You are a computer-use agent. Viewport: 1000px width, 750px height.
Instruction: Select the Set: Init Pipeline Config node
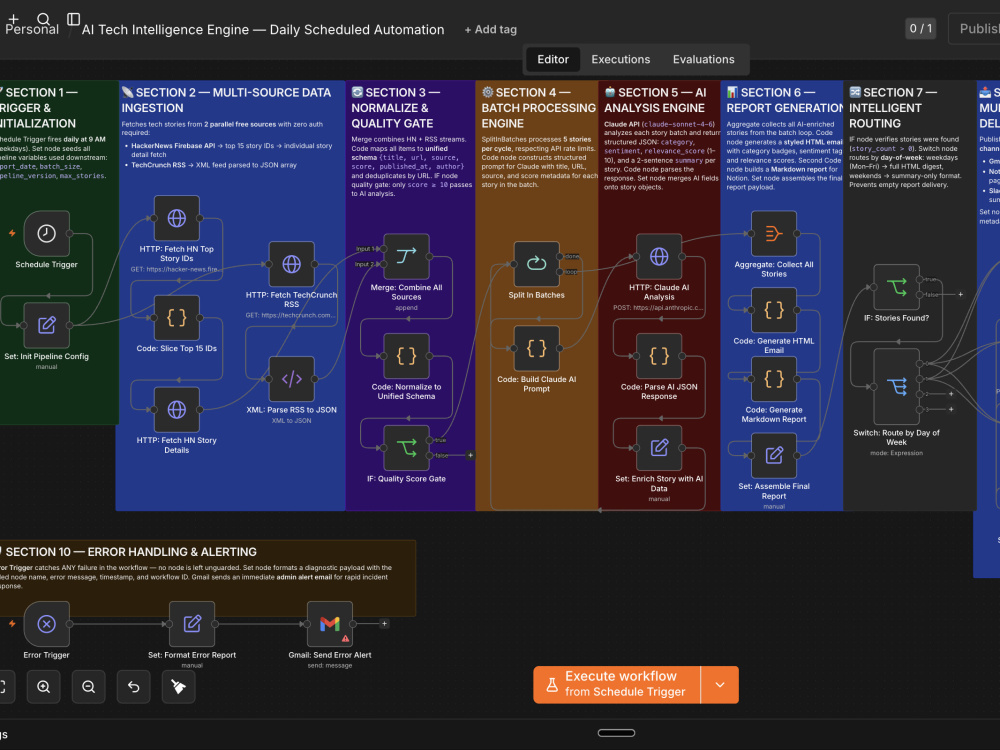click(x=47, y=325)
